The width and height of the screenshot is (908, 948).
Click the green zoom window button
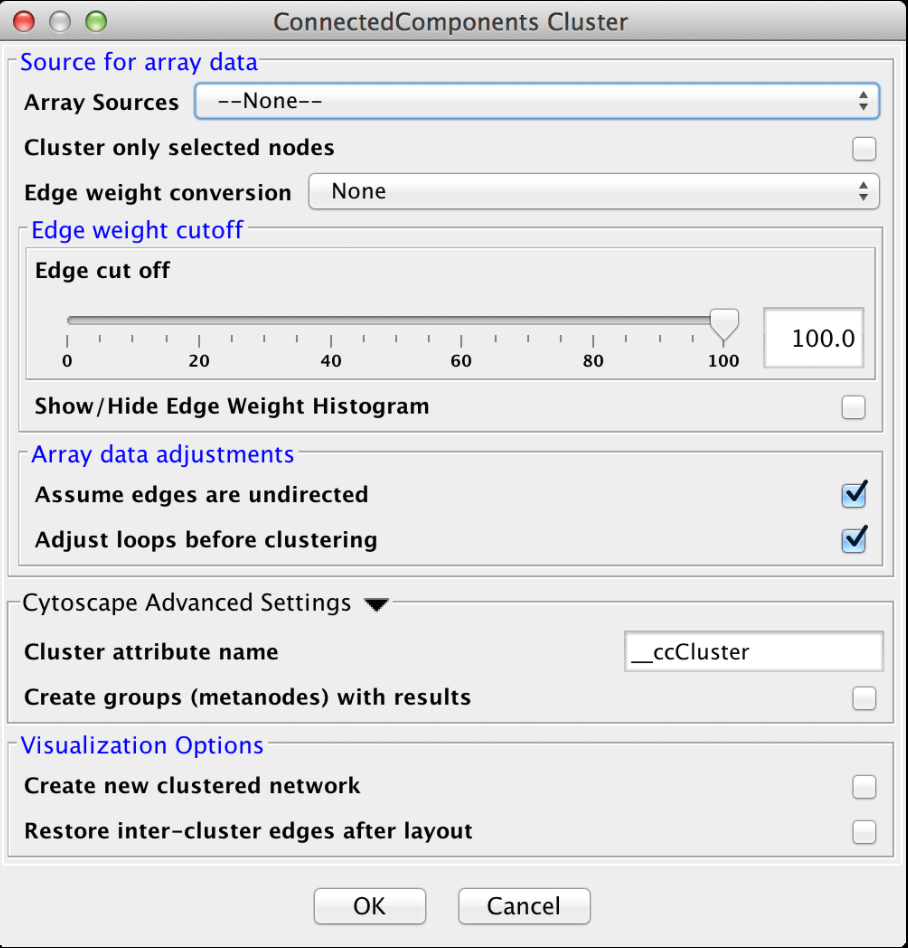coord(96,21)
